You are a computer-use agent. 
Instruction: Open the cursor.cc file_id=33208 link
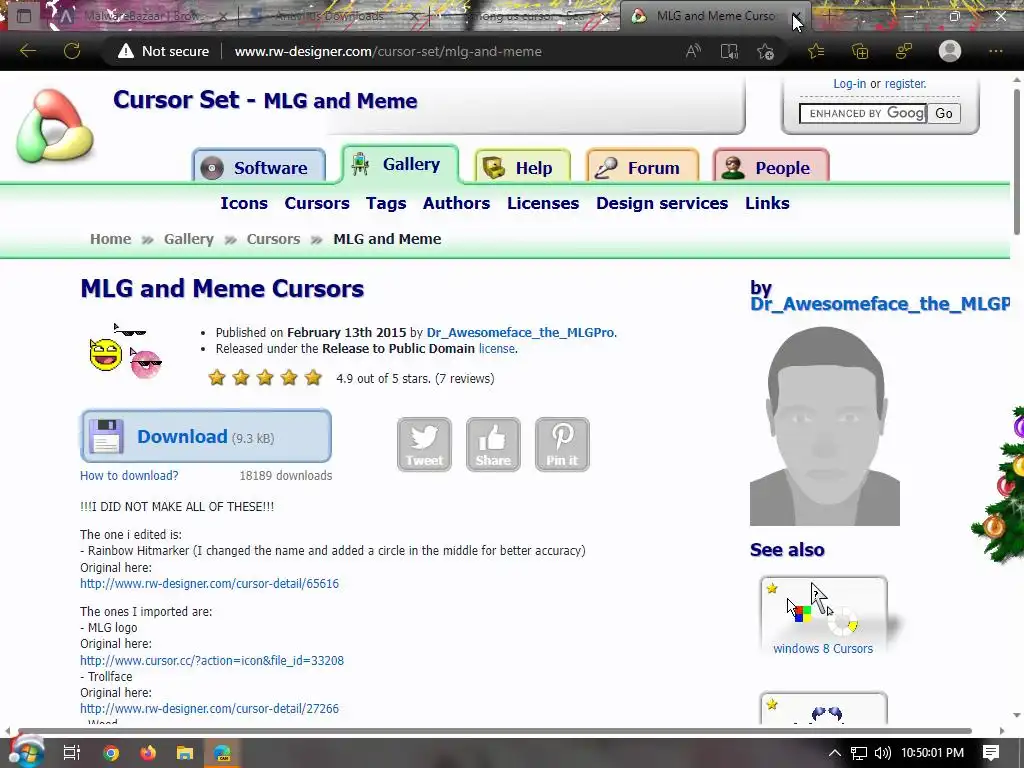tap(212, 660)
